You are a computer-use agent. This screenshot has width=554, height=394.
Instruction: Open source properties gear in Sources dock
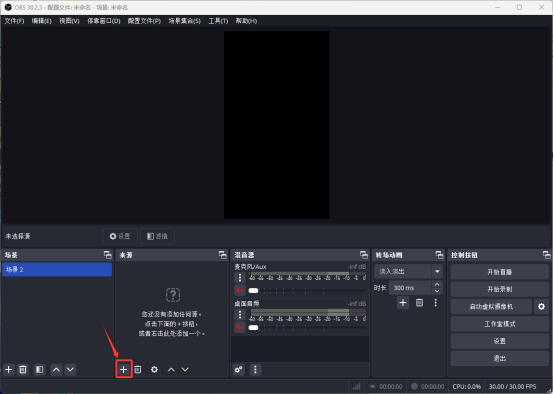(154, 370)
